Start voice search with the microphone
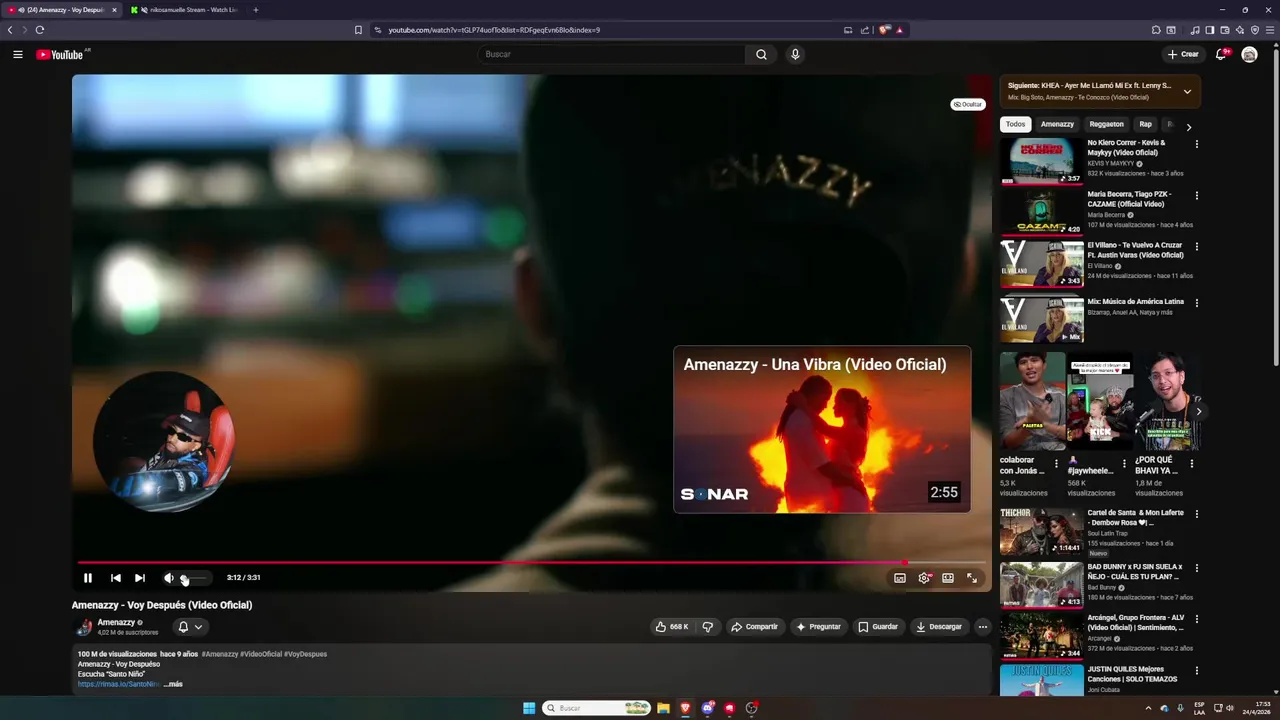The width and height of the screenshot is (1280, 720). point(795,54)
